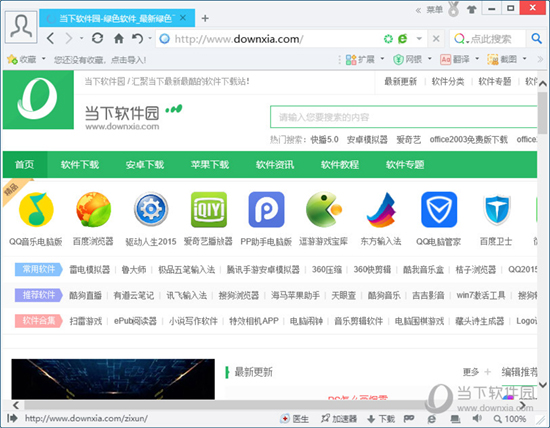
Task: Expand the 截图 dropdown arrow
Action: click(524, 59)
